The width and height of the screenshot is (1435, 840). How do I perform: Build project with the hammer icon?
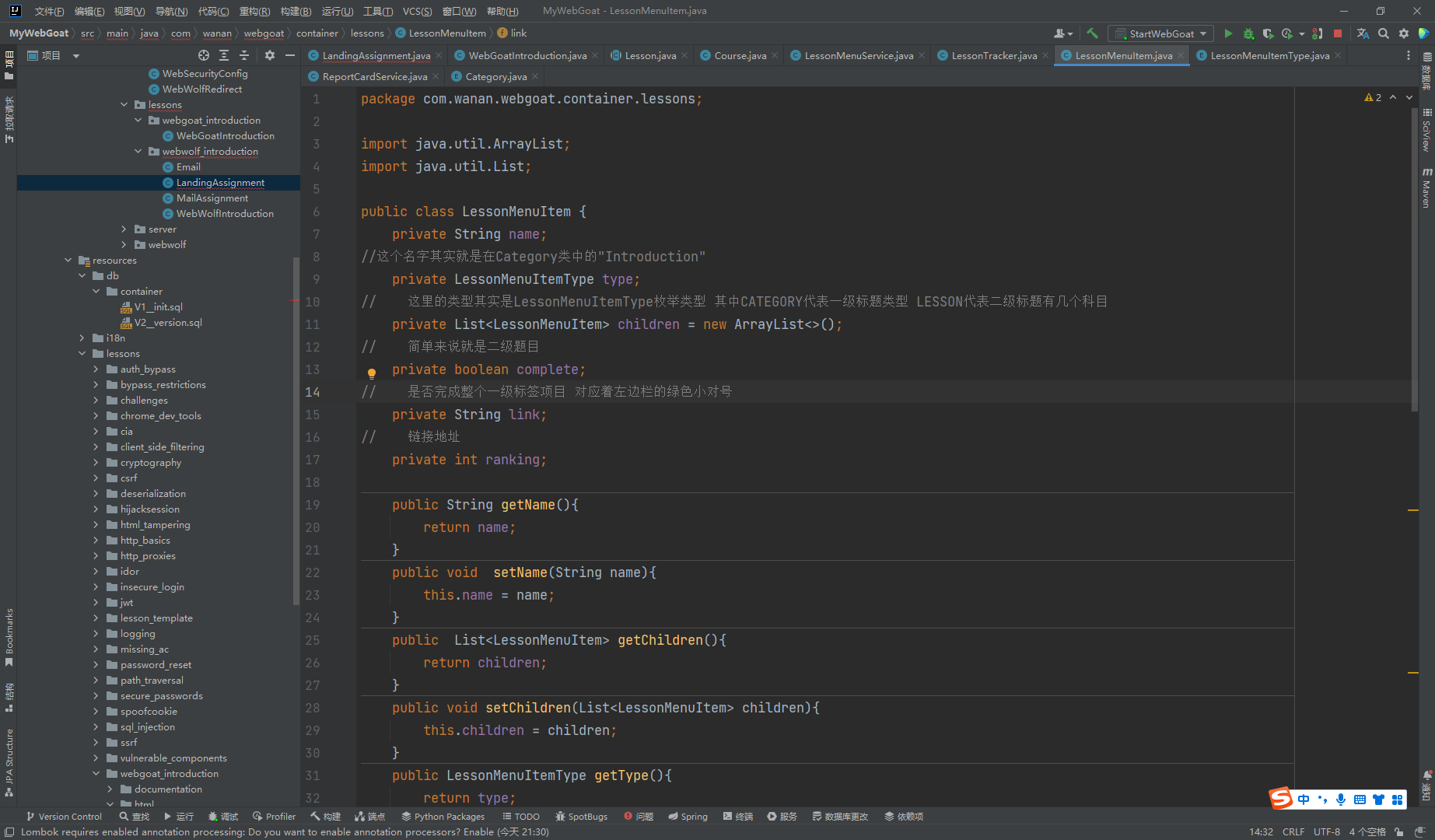(x=1092, y=33)
